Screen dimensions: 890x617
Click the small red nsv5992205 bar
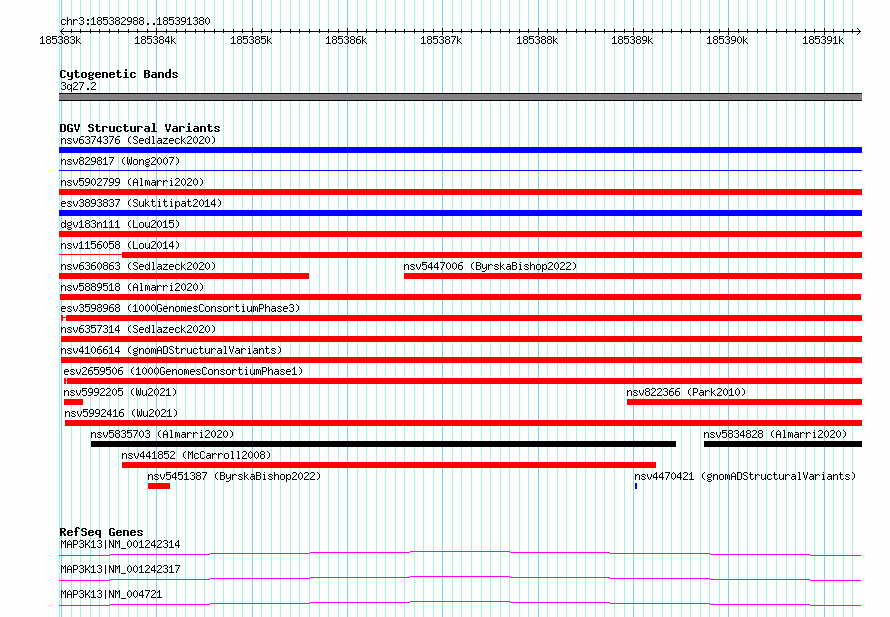pos(73,402)
